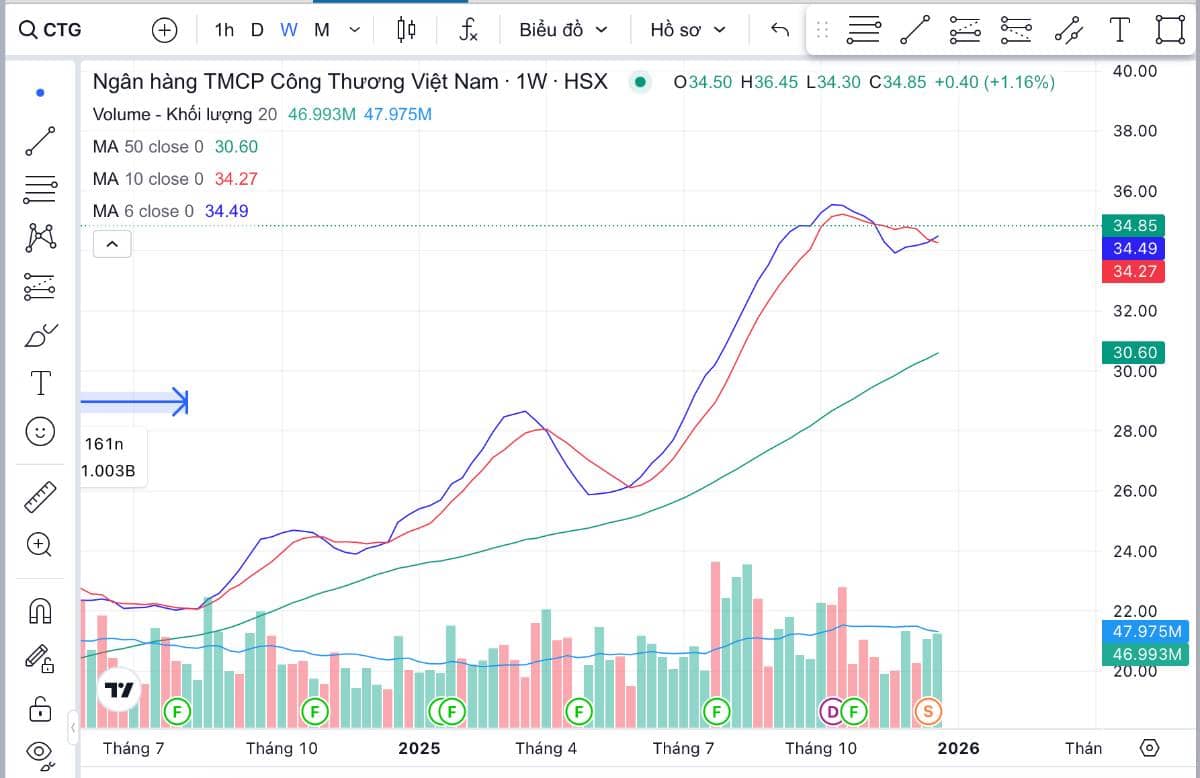This screenshot has width=1200, height=778.
Task: Collapse the indicator legend list
Action: [112, 243]
